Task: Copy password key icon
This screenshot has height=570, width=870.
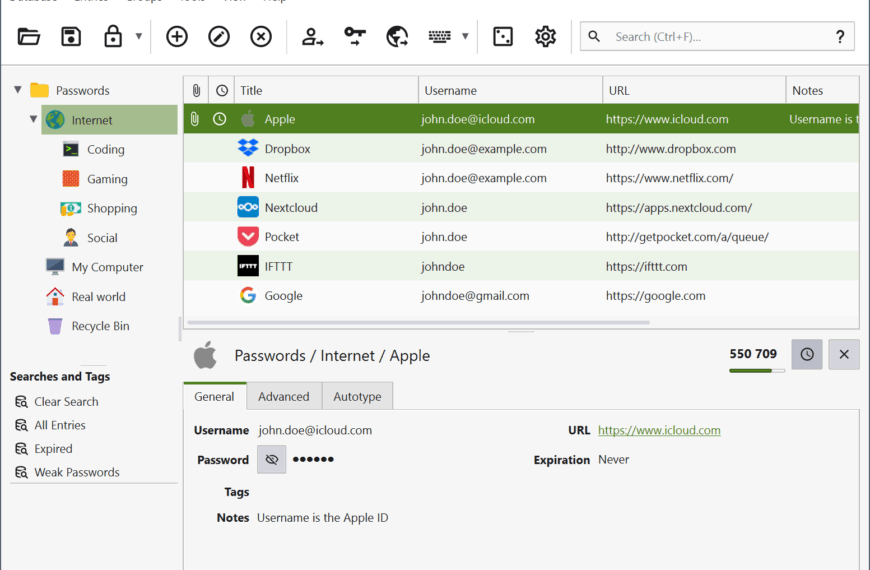Action: point(355,37)
